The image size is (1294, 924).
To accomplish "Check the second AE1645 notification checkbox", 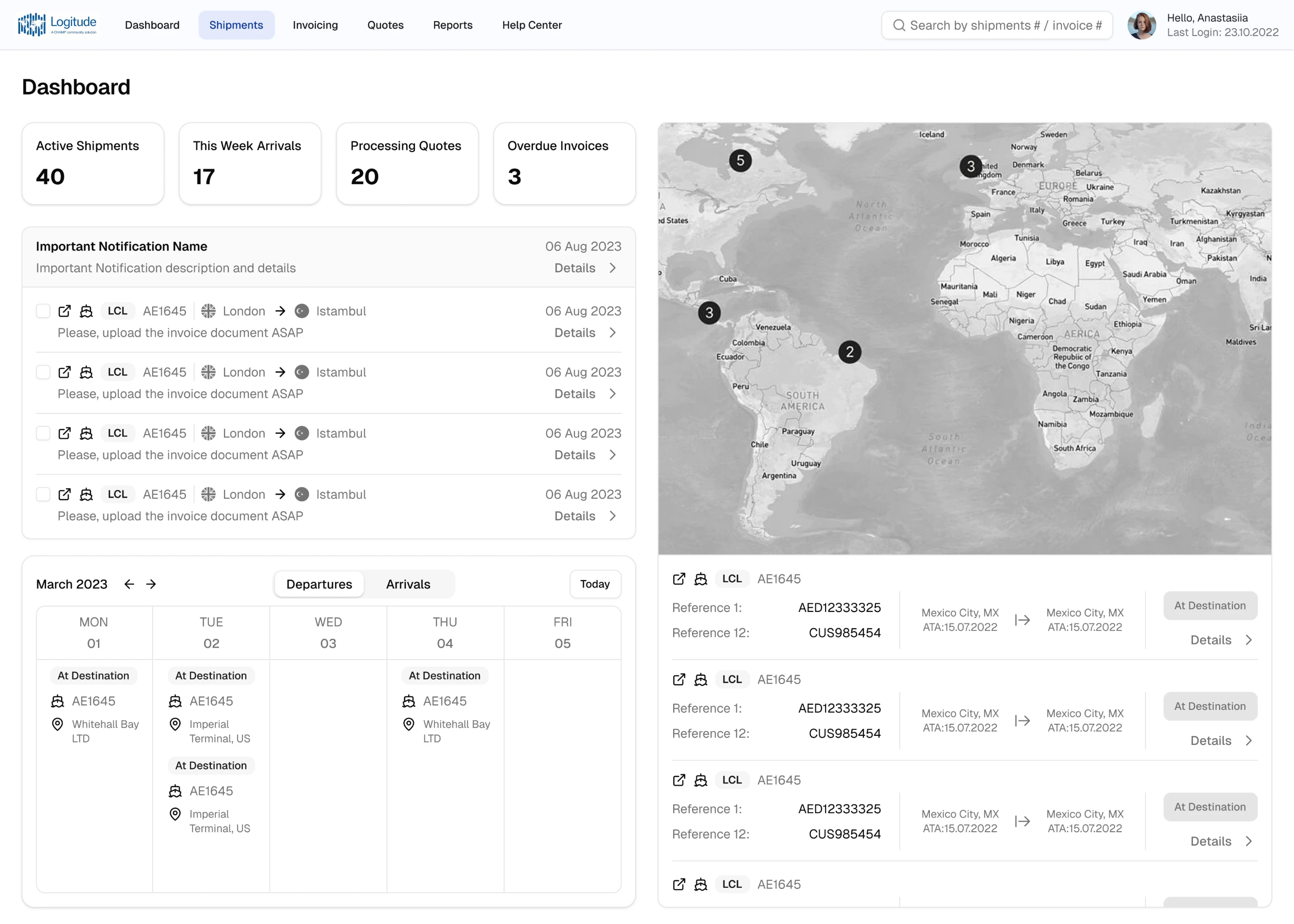I will pyautogui.click(x=43, y=372).
